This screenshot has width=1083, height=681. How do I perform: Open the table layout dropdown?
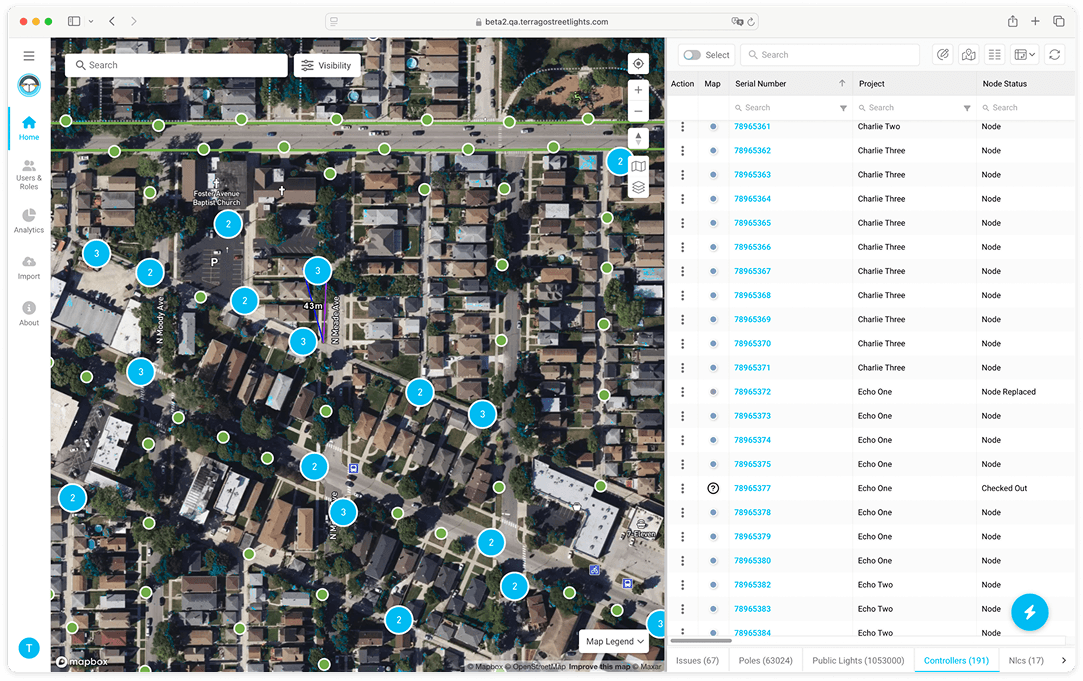point(1024,55)
